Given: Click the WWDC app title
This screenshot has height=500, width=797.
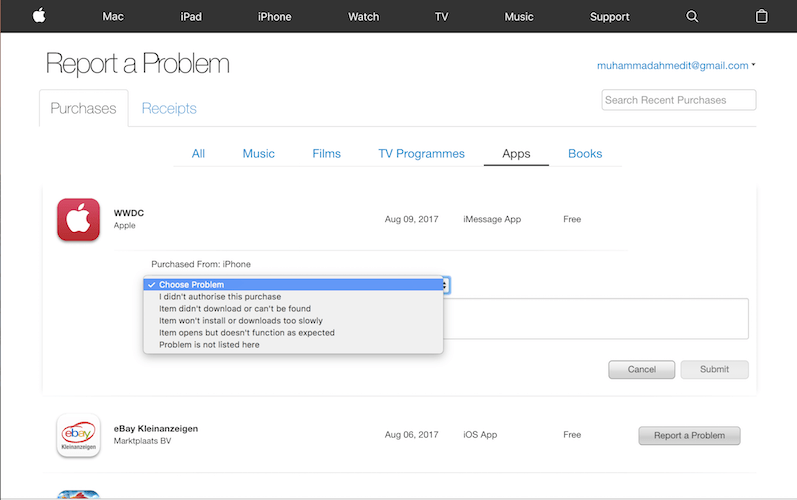Looking at the screenshot, I should point(129,213).
